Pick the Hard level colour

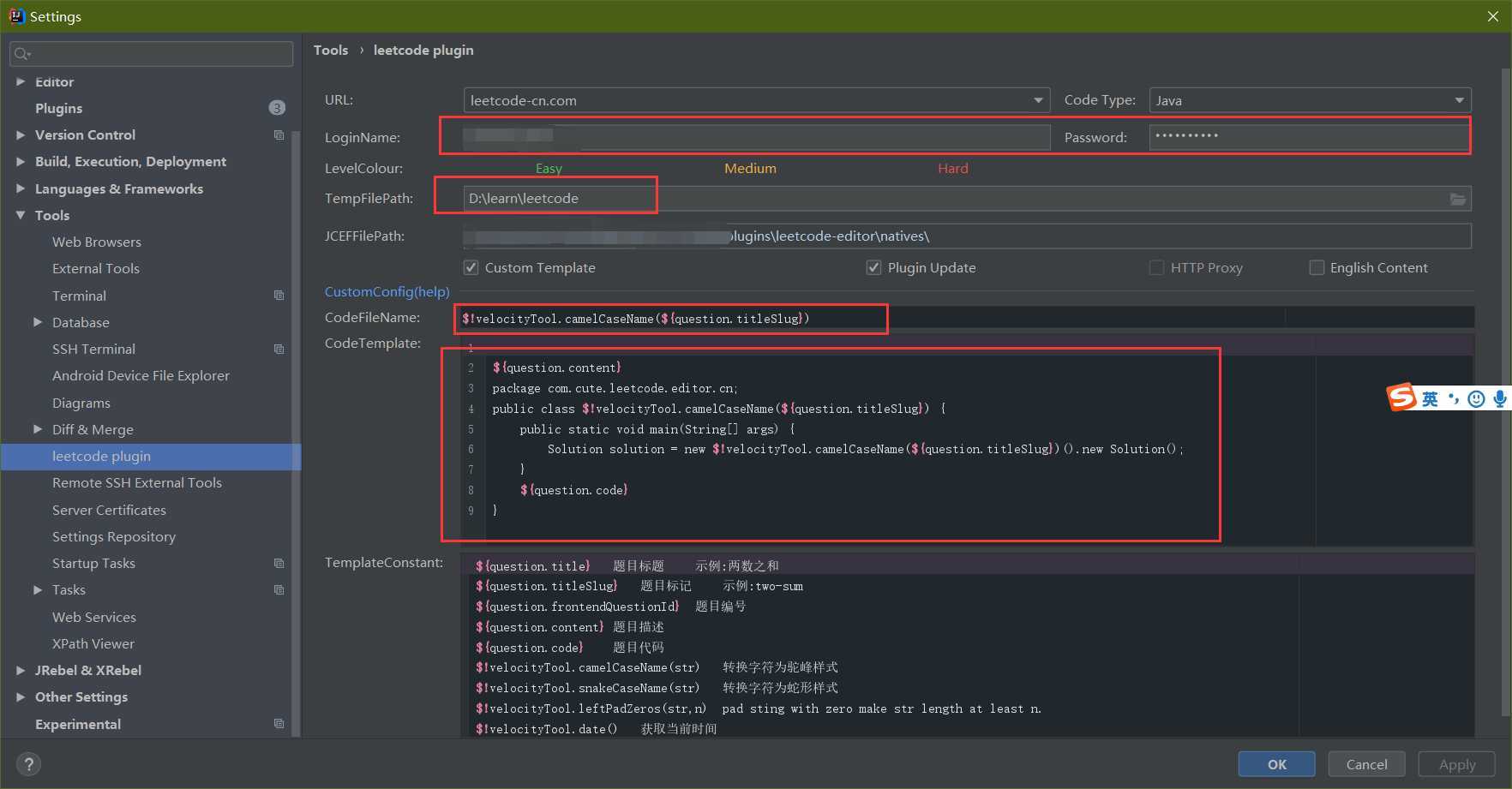pos(953,168)
